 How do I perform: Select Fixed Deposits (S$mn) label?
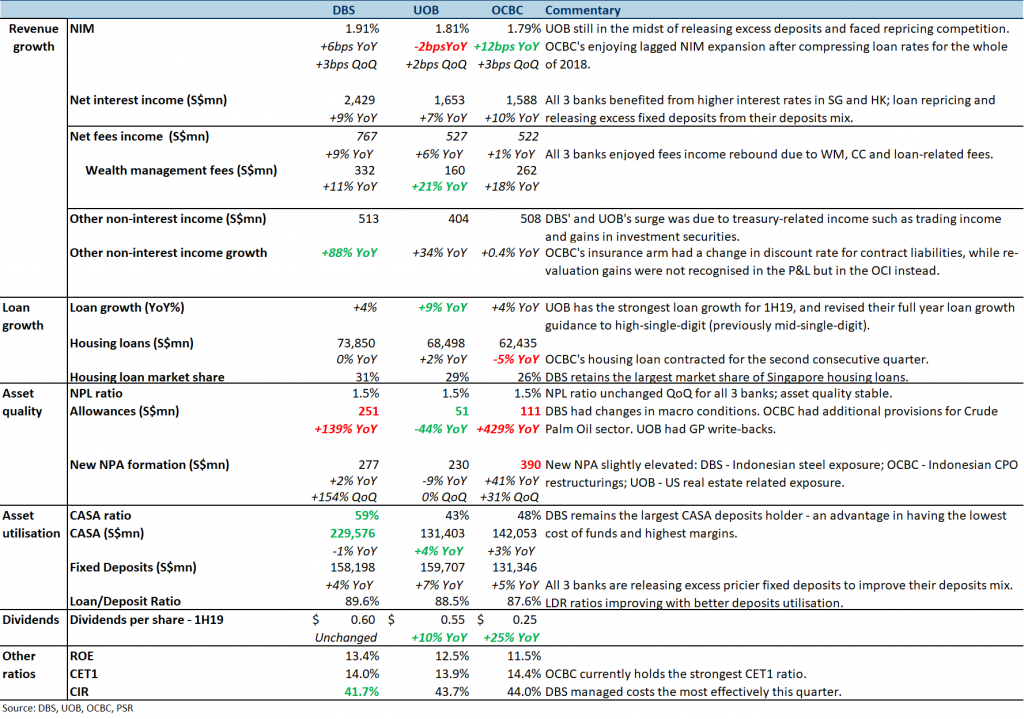click(133, 567)
